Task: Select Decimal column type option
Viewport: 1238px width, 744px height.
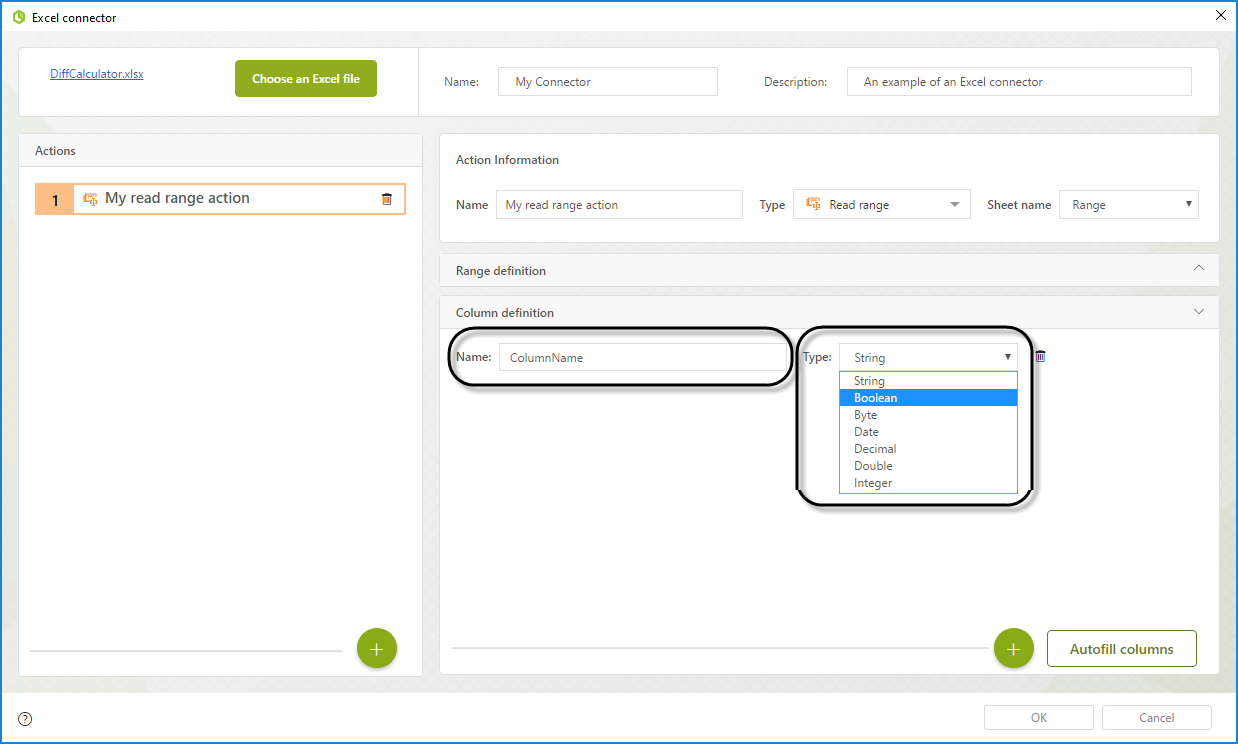Action: click(x=875, y=449)
